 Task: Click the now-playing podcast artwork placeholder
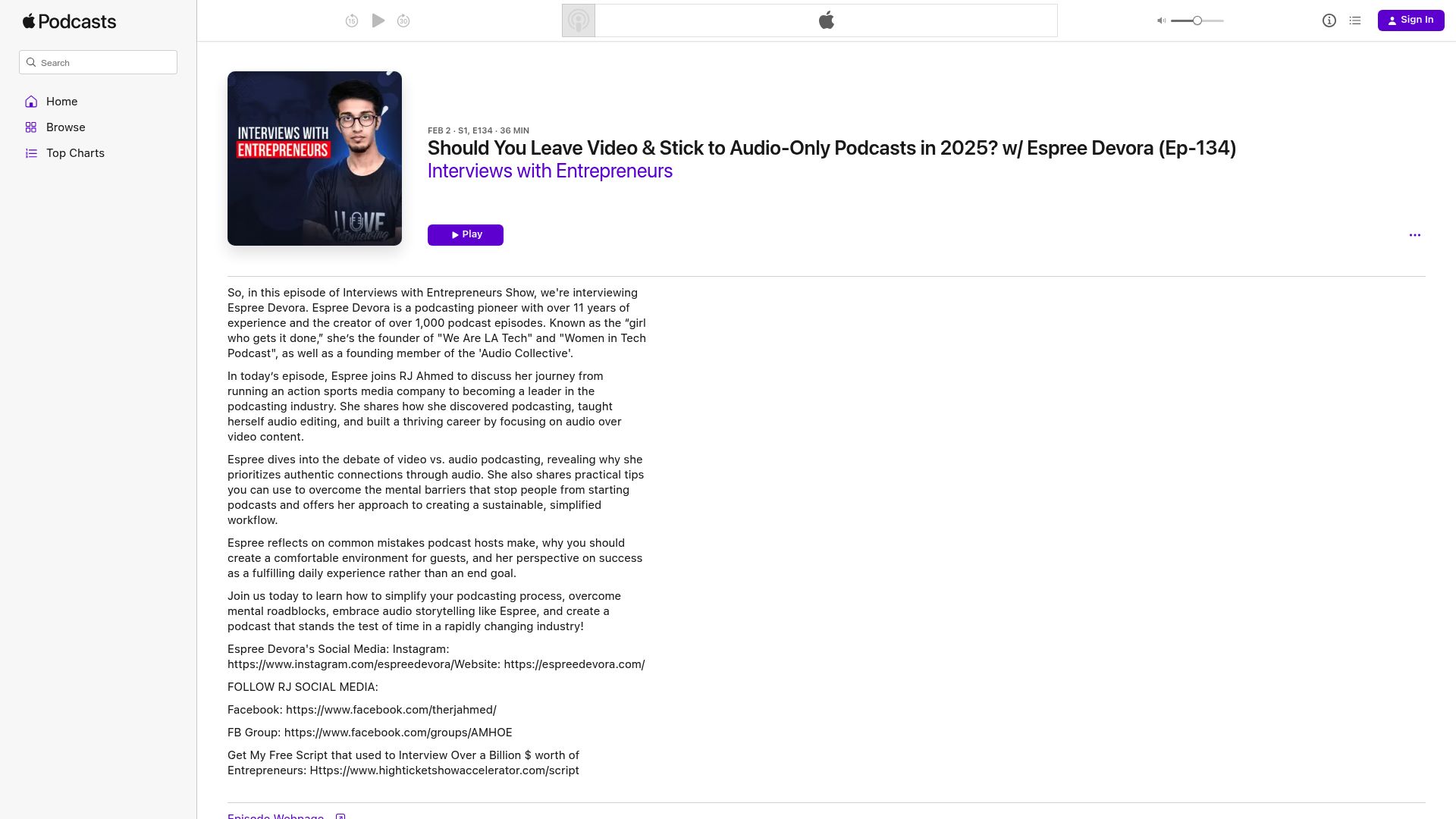click(579, 20)
